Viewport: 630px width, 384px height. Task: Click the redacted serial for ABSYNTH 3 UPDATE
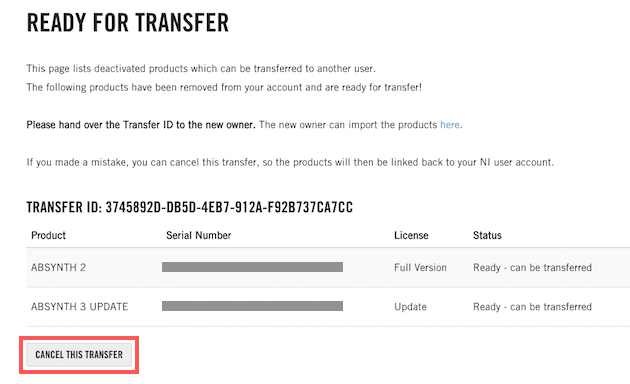click(252, 306)
